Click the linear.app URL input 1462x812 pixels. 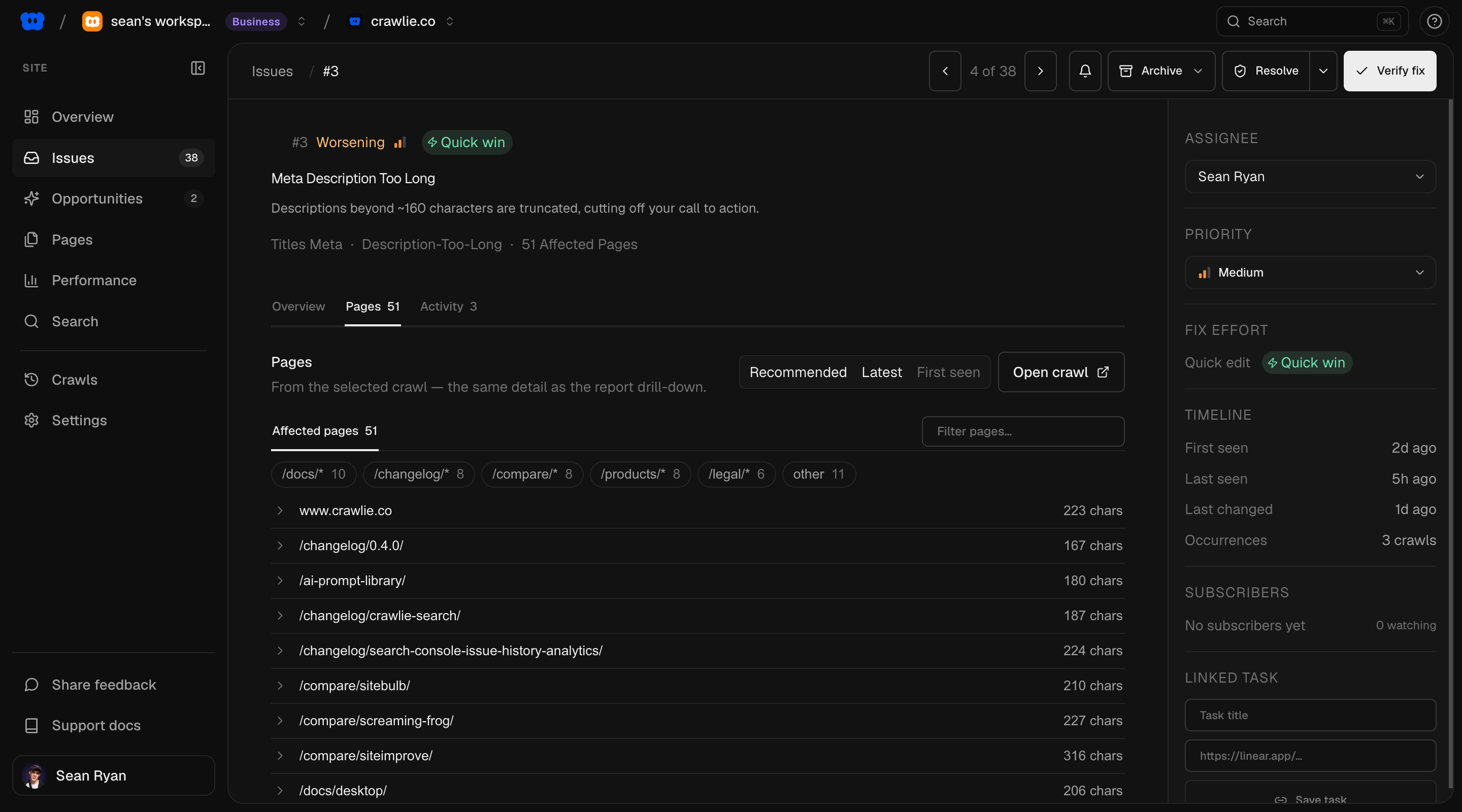coord(1310,756)
